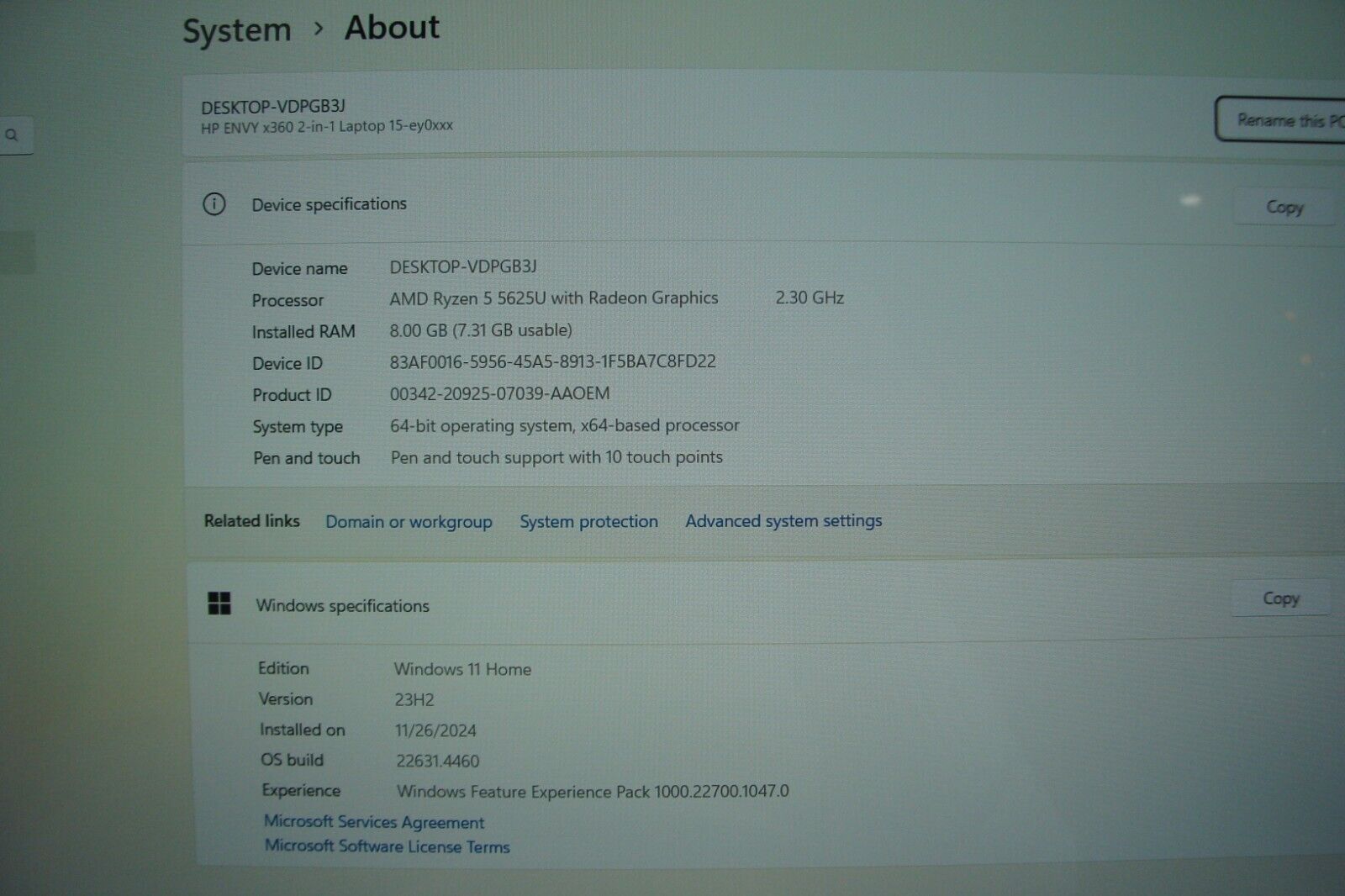The width and height of the screenshot is (1345, 896).
Task: Open Advanced system settings link
Action: 783,520
